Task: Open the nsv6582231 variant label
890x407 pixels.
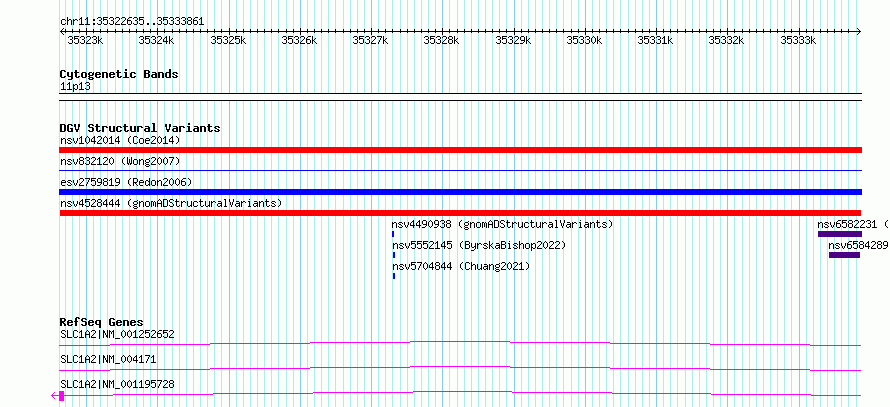Action: (x=853, y=224)
